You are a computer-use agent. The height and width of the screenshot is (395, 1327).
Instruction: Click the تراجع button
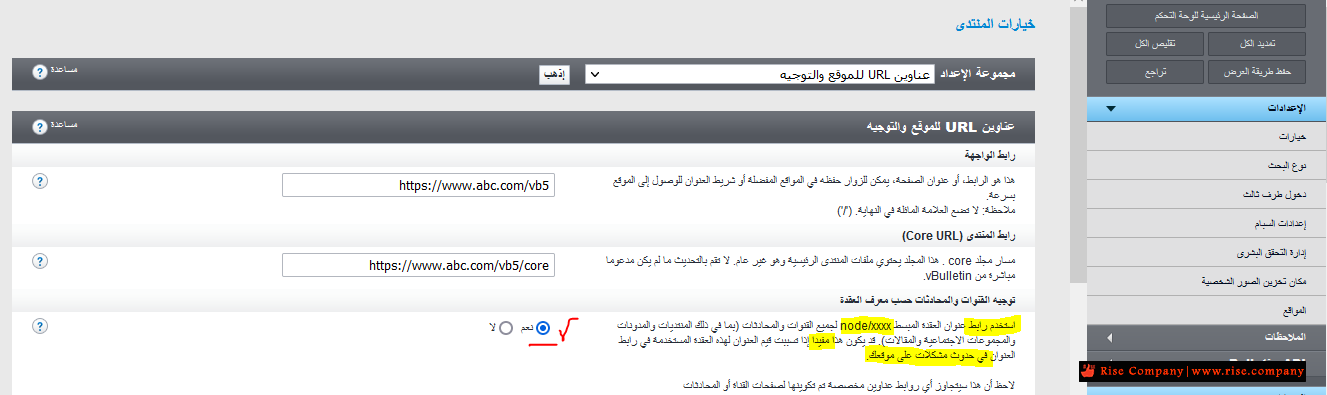click(x=1155, y=73)
